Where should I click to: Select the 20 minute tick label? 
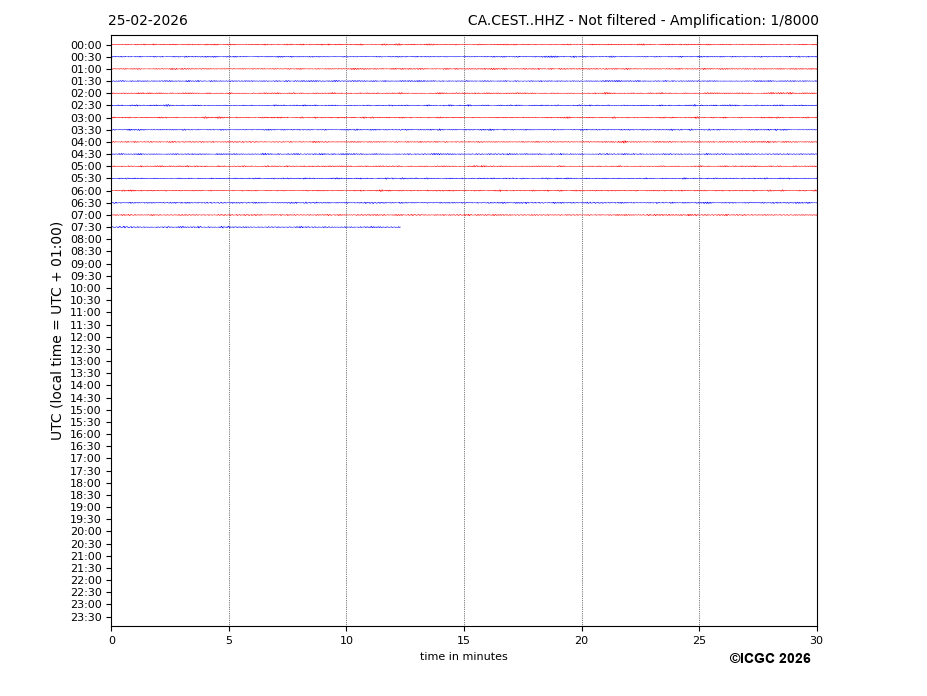point(581,641)
